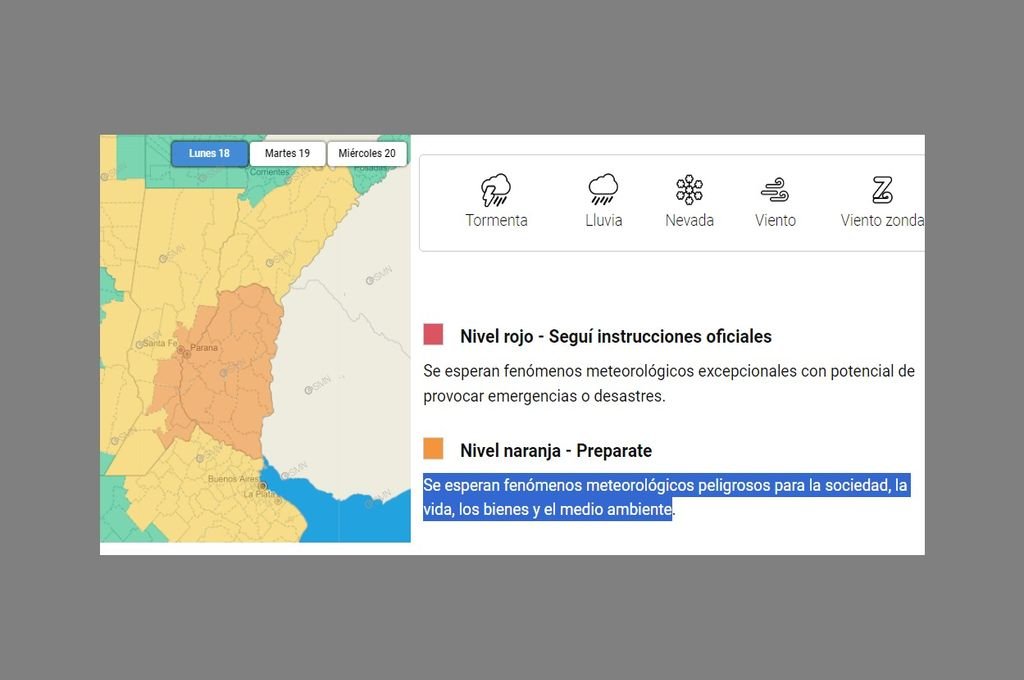Image resolution: width=1024 pixels, height=680 pixels.
Task: Click the red alert level swatch
Action: [x=433, y=335]
